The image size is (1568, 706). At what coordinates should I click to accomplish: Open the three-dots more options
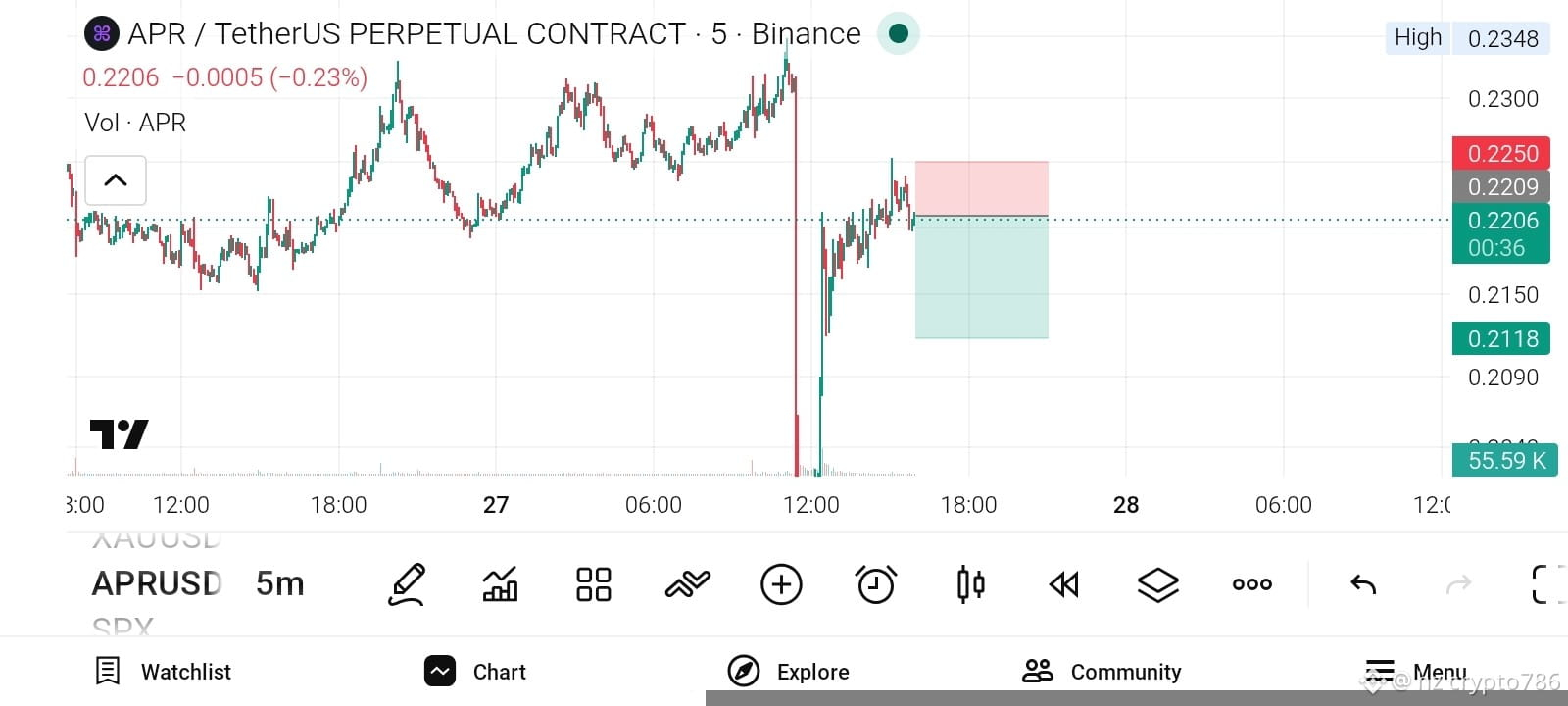[1251, 584]
